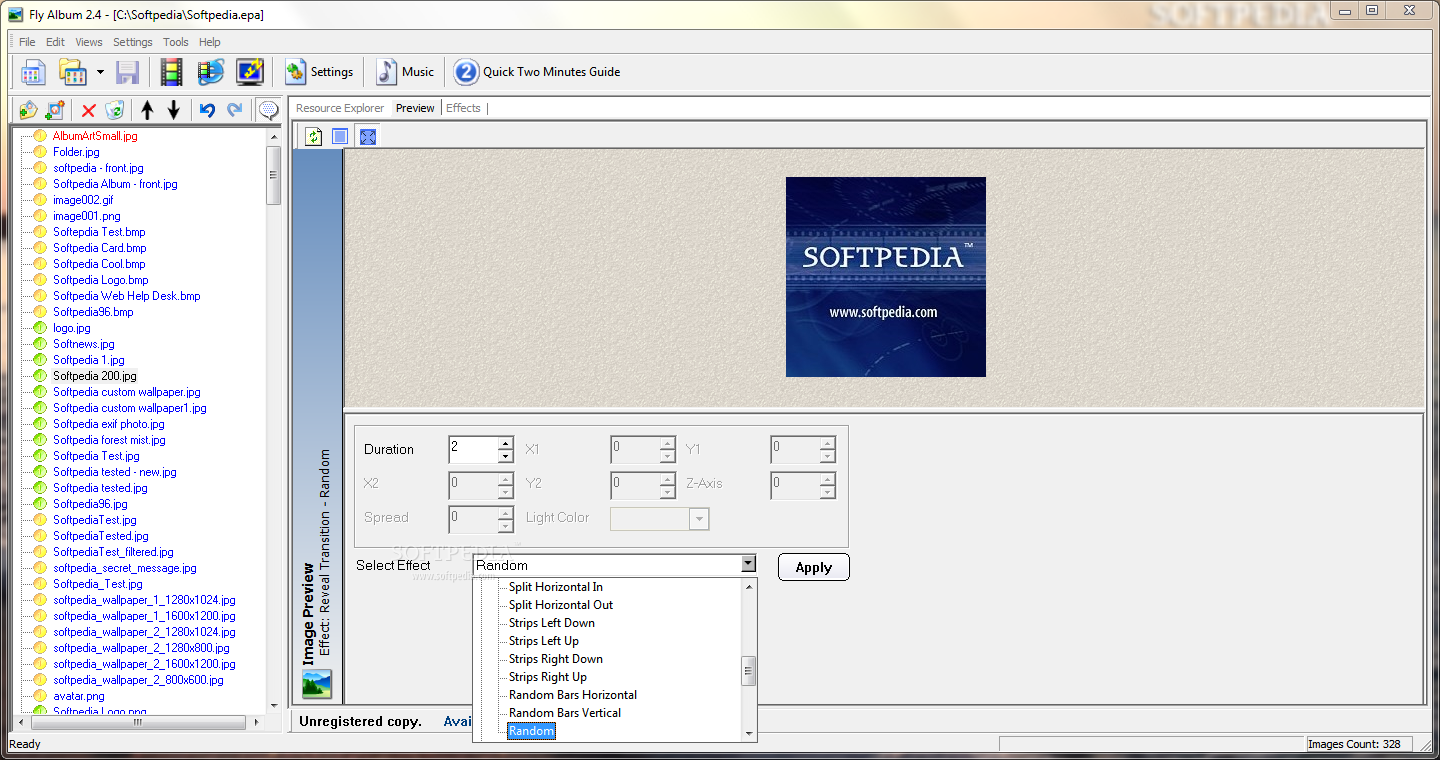Select AlbumArtSmall.jpg in the file list
The image size is (1440, 760).
click(x=95, y=136)
